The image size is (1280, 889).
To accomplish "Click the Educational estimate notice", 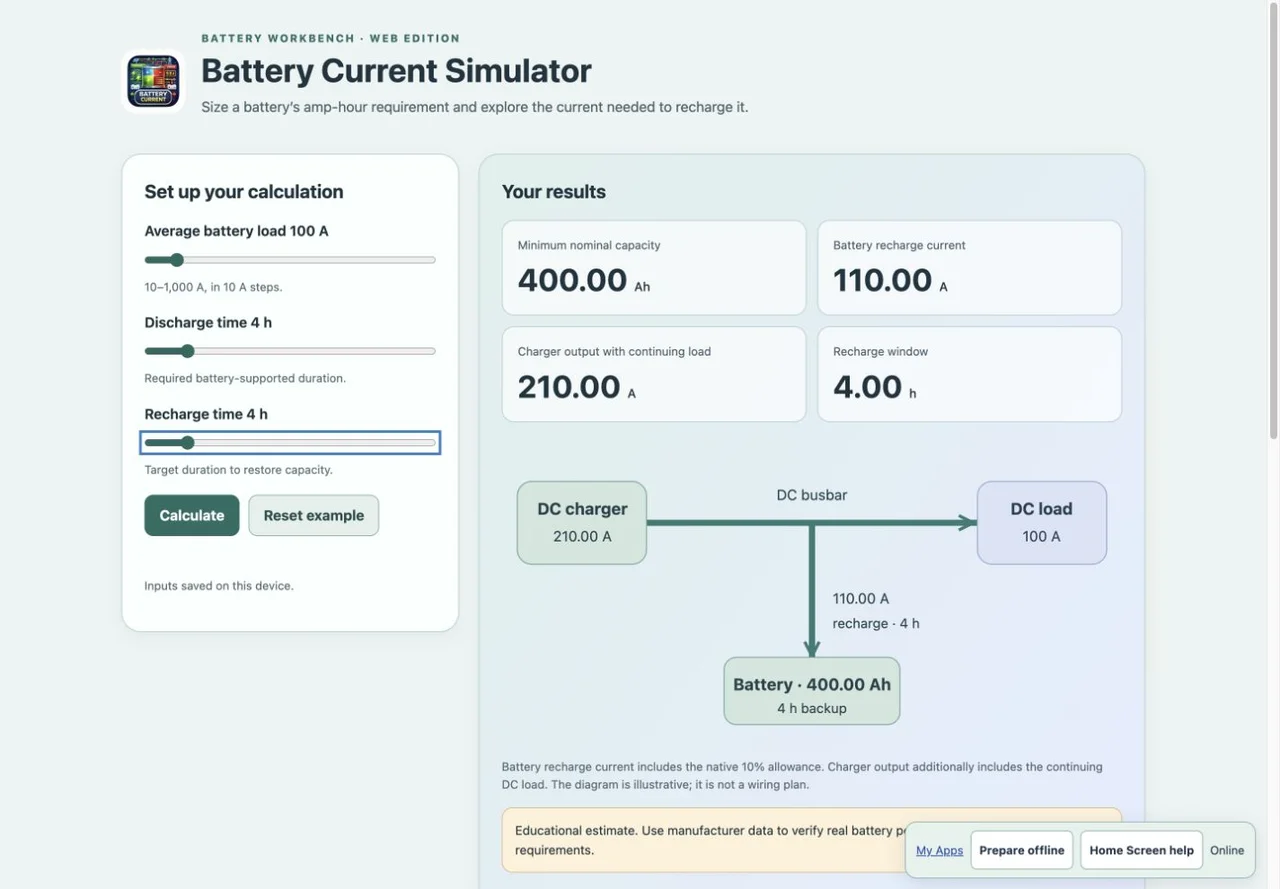I will coord(812,840).
